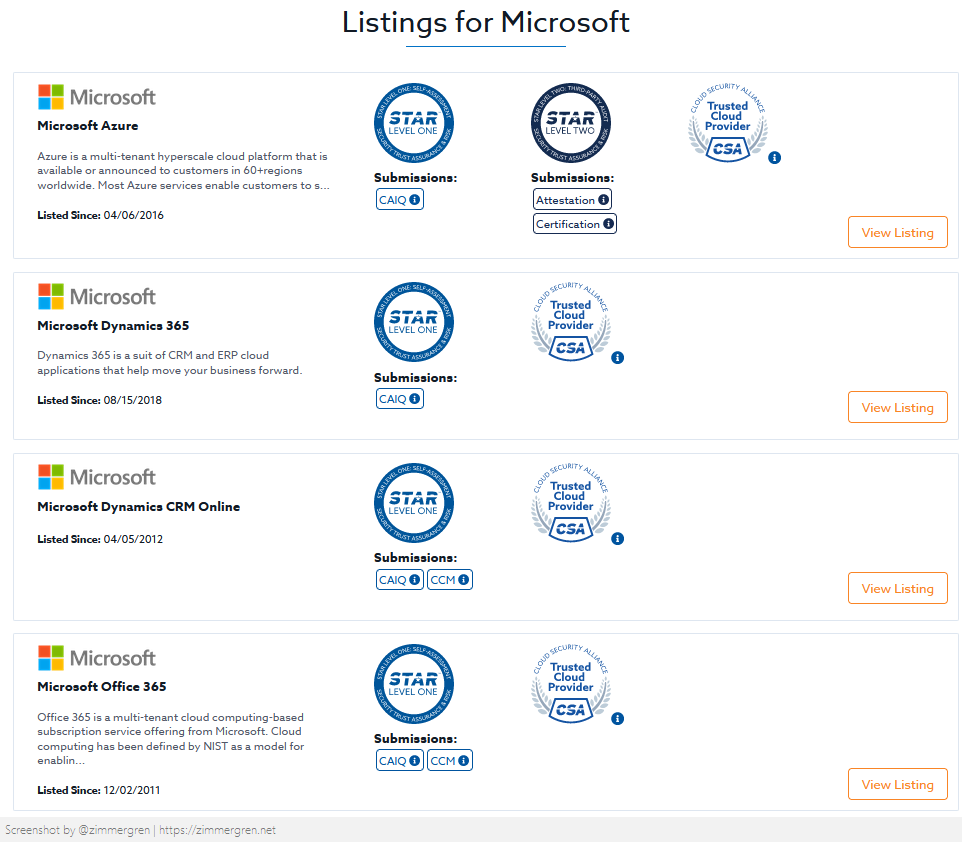Click the Microsoft logo in the Azure listing

[x=97, y=97]
